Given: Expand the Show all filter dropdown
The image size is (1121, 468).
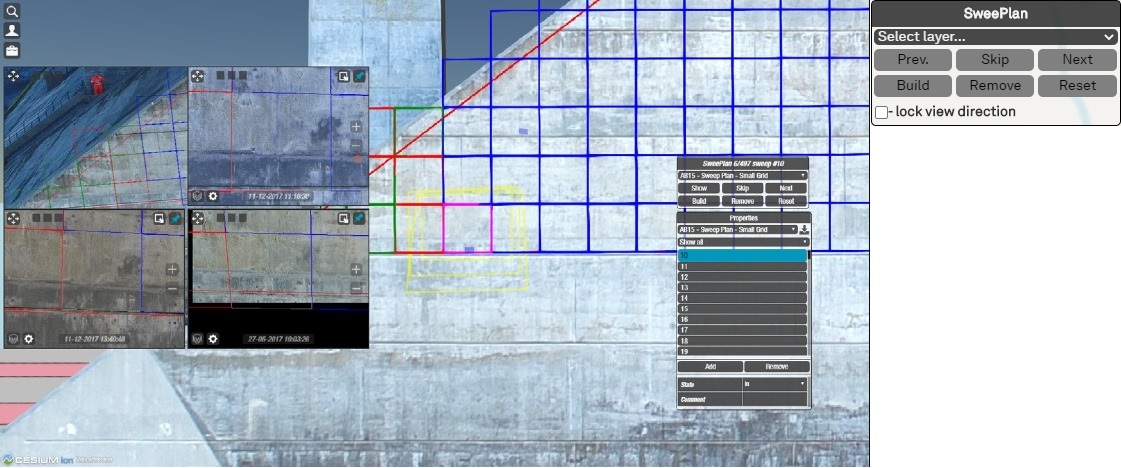Looking at the screenshot, I should 742,242.
